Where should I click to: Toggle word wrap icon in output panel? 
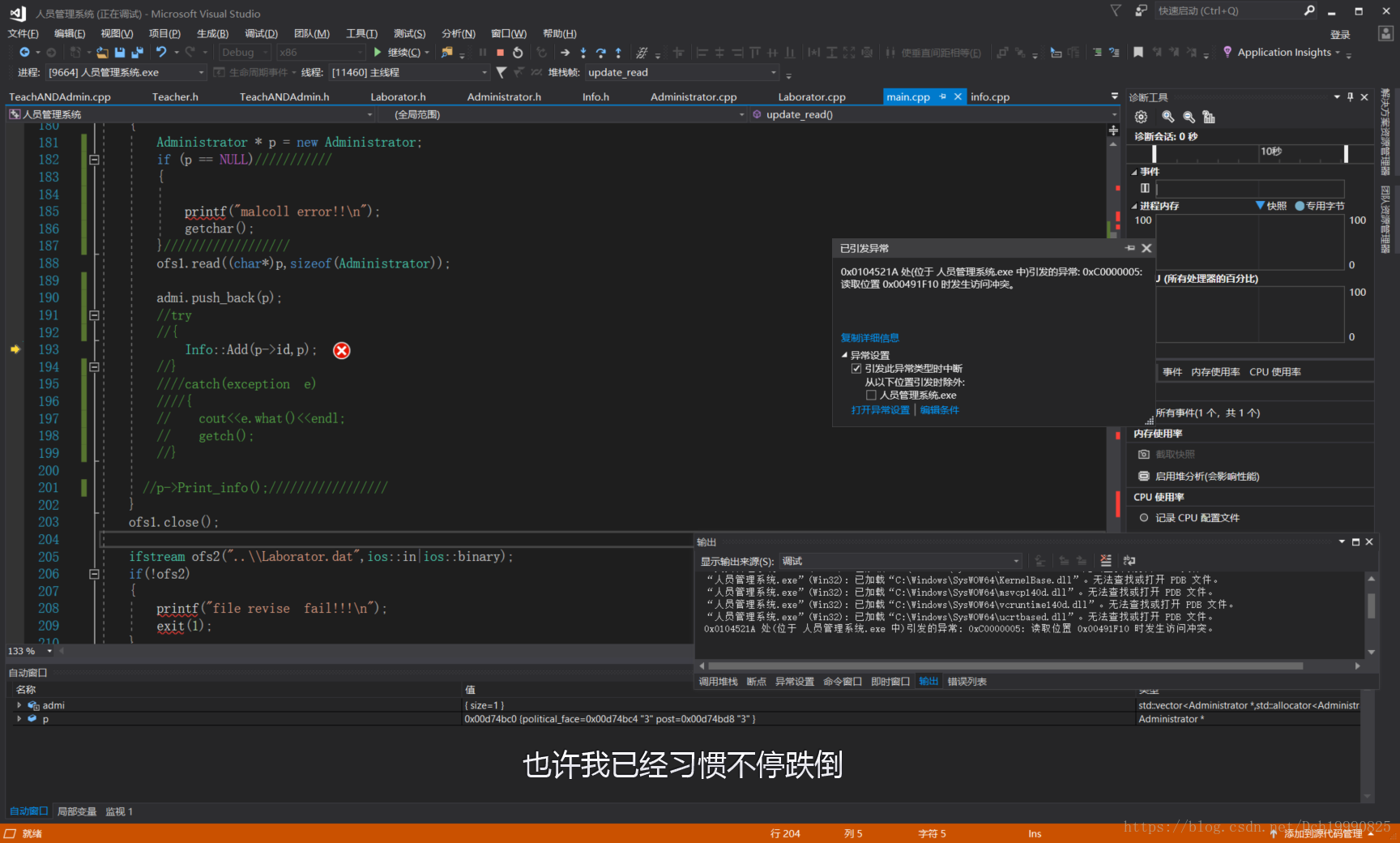click(1129, 561)
